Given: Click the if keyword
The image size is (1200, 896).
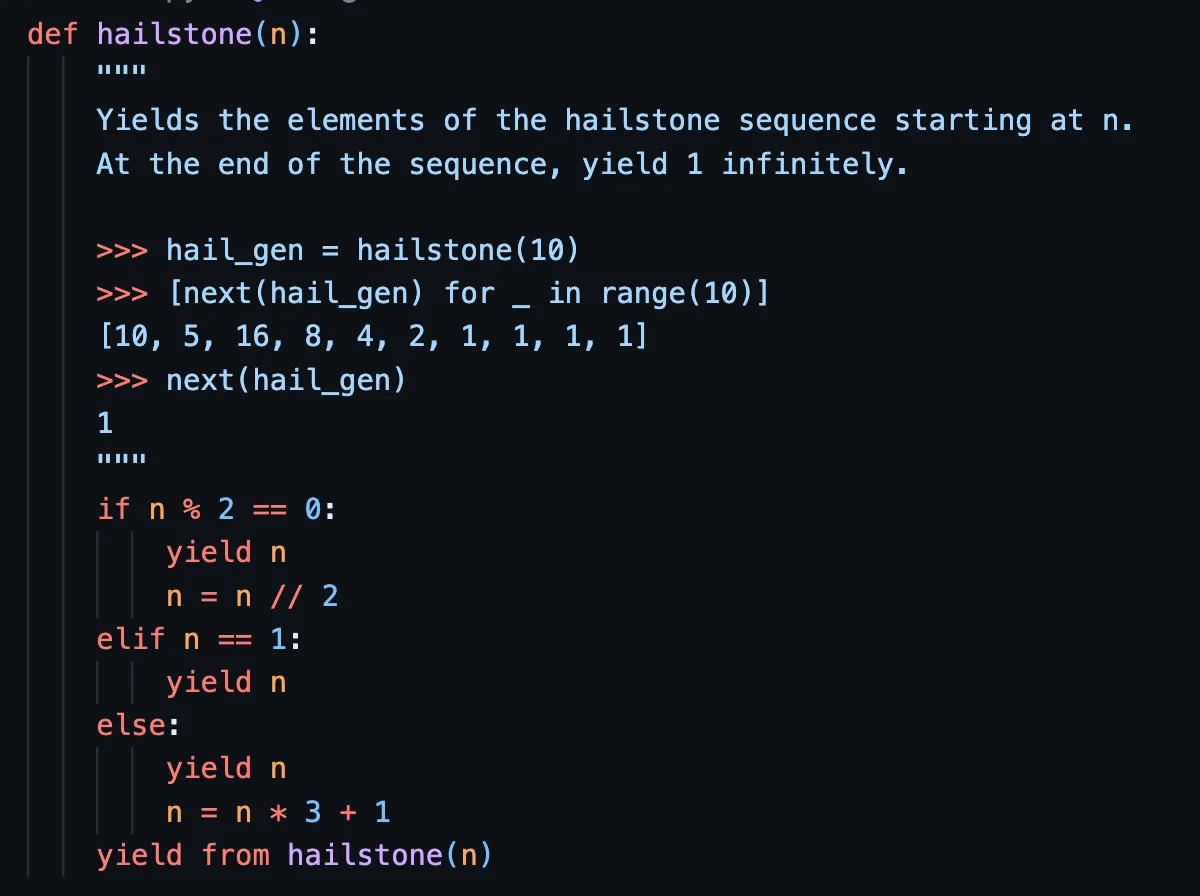Looking at the screenshot, I should coord(113,509).
